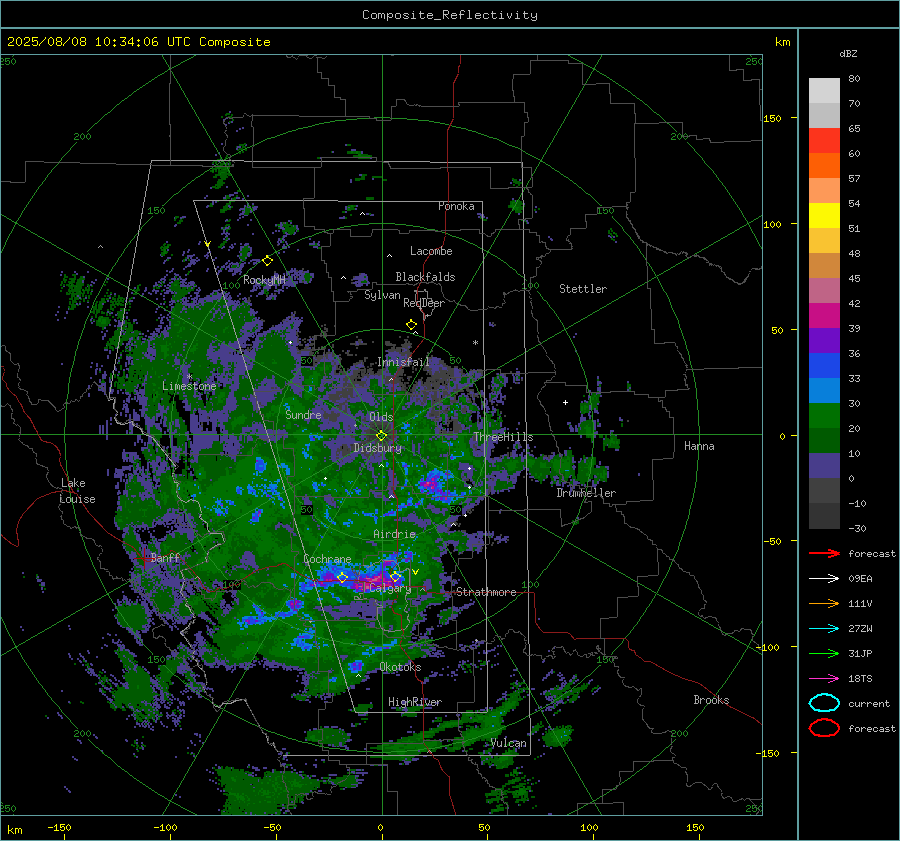Select the magenta 42–39 dBZ legend swatch
Screen dimensions: 900x841
click(x=824, y=316)
